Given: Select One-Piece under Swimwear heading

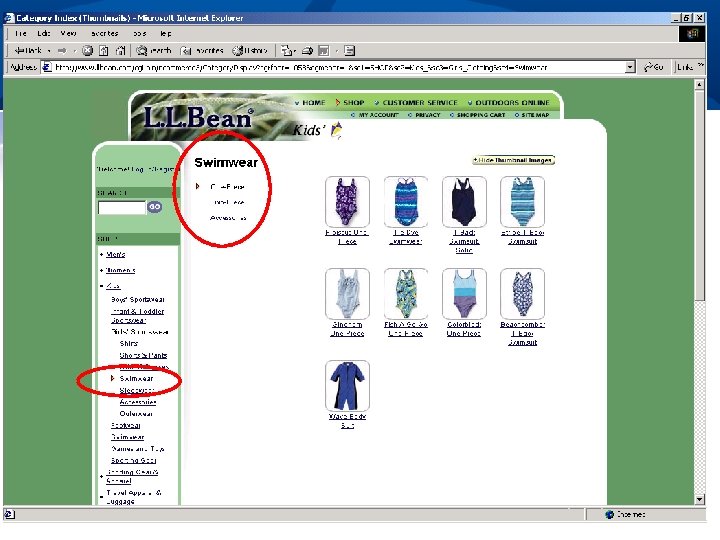Looking at the screenshot, I should [227, 187].
